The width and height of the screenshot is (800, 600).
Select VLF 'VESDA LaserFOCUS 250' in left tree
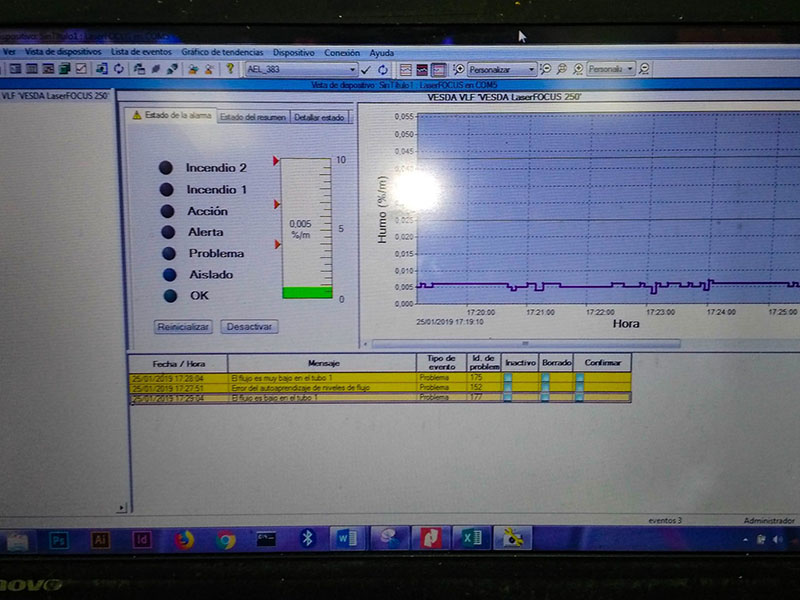pos(55,95)
